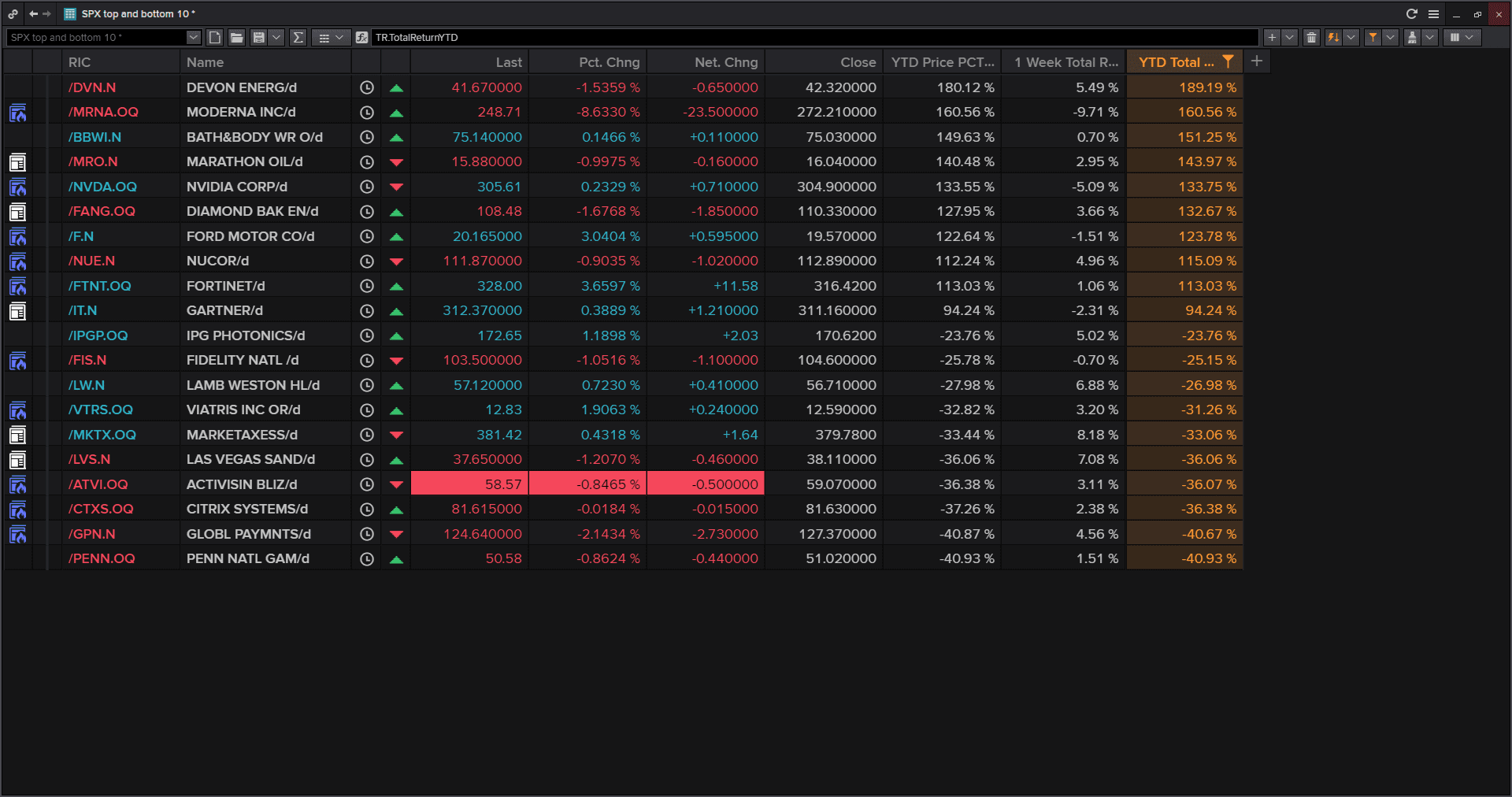Click the clock icon for NVIDIA CORP/d

(367, 187)
